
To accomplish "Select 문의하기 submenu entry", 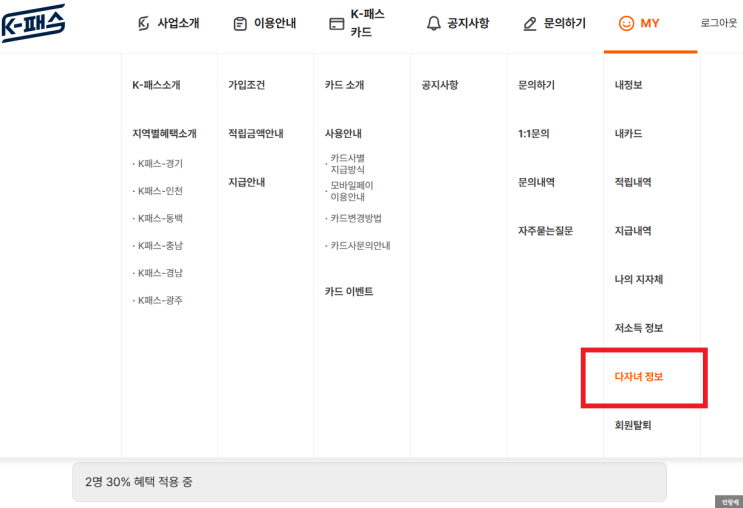I will [x=536, y=85].
